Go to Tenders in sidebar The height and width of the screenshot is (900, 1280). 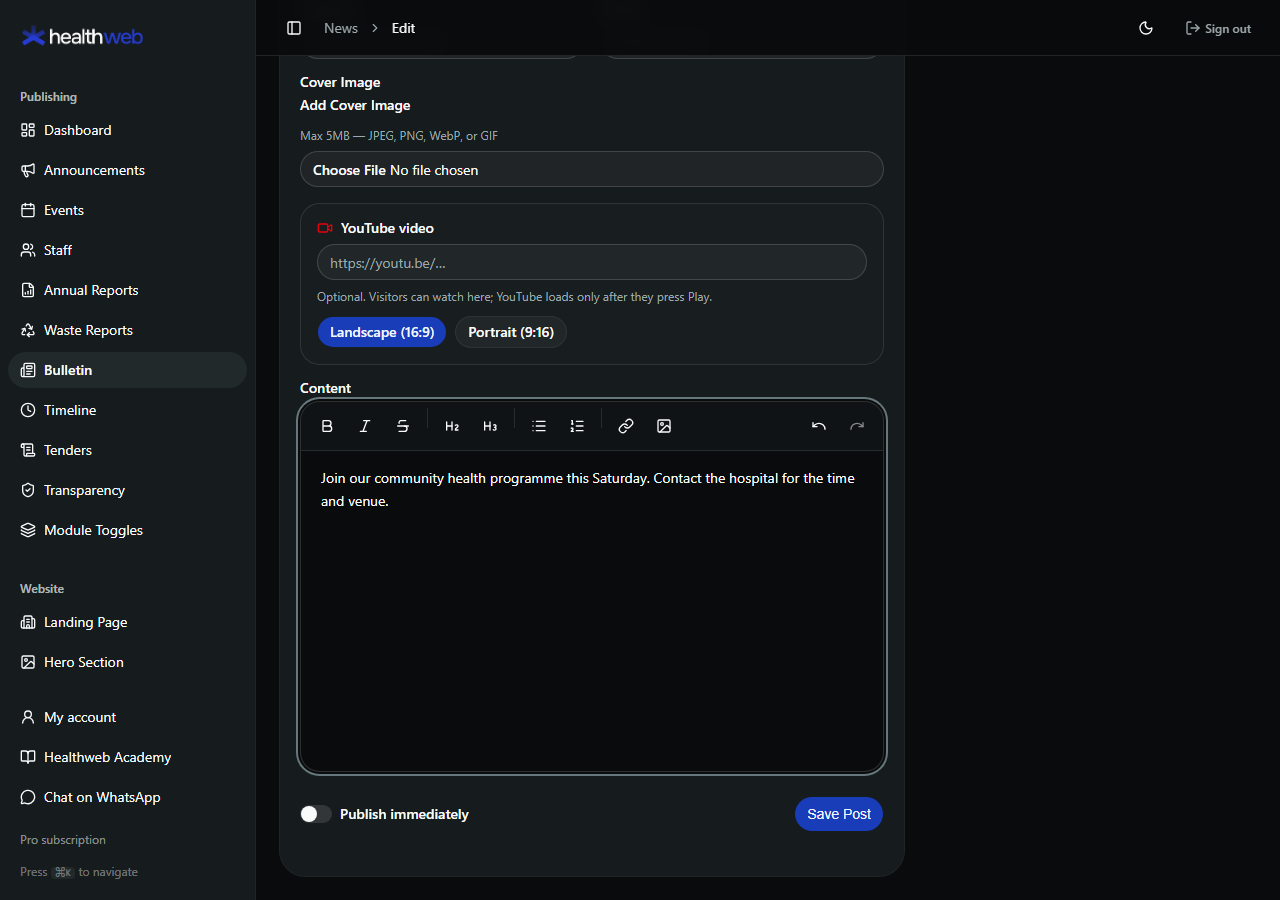(x=127, y=450)
